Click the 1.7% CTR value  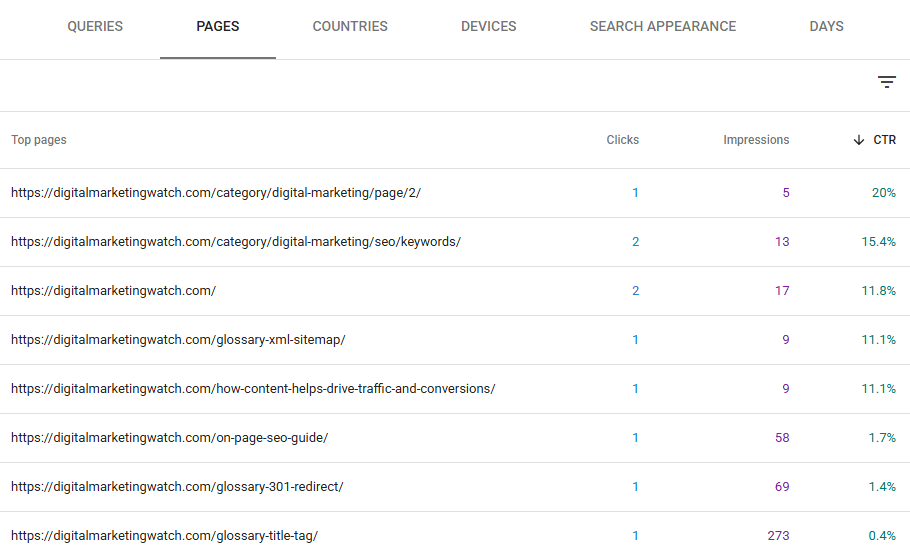882,438
